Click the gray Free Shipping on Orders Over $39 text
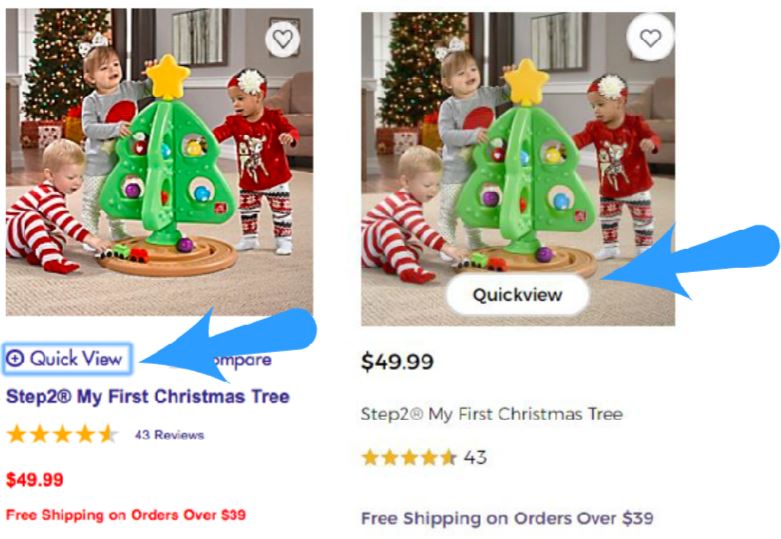Image resolution: width=781 pixels, height=539 pixels. [507, 519]
